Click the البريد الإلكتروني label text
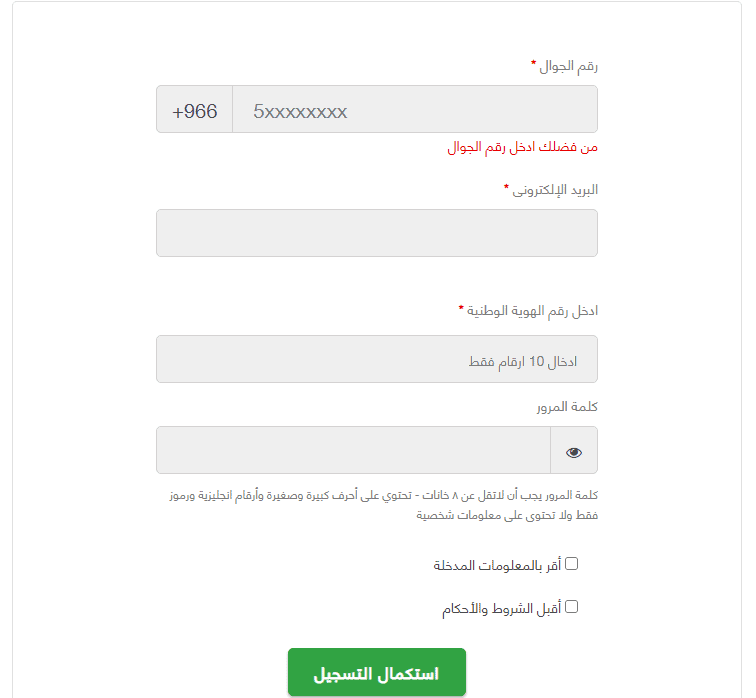Image resolution: width=756 pixels, height=698 pixels. pos(555,190)
